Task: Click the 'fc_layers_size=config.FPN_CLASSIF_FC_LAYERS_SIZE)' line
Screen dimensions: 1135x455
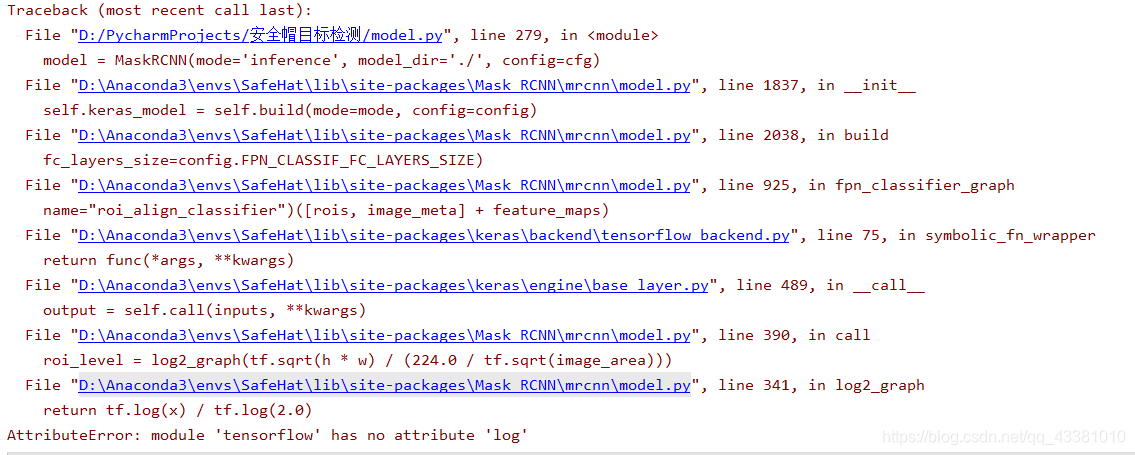Action: [263, 160]
